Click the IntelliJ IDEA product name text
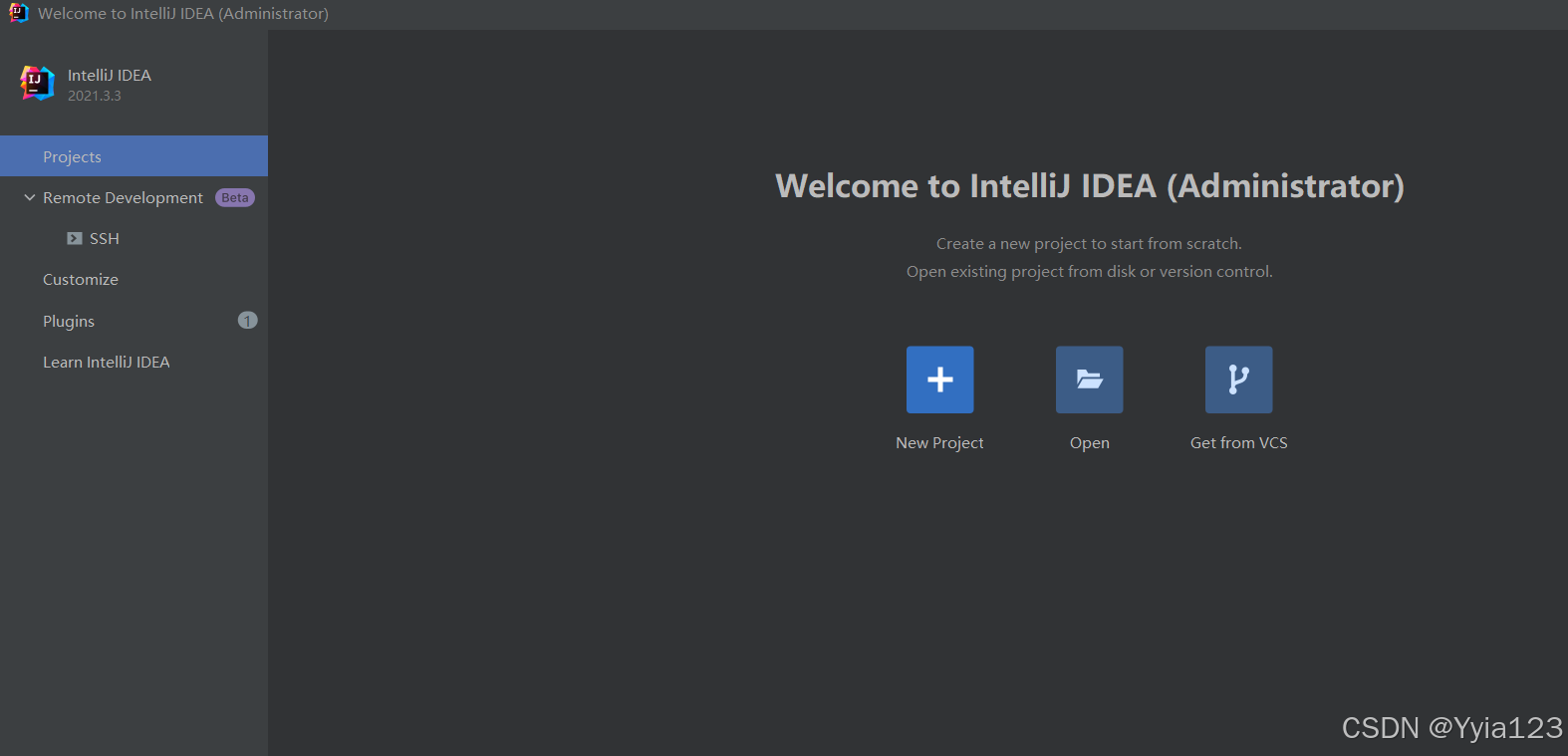 (x=110, y=76)
